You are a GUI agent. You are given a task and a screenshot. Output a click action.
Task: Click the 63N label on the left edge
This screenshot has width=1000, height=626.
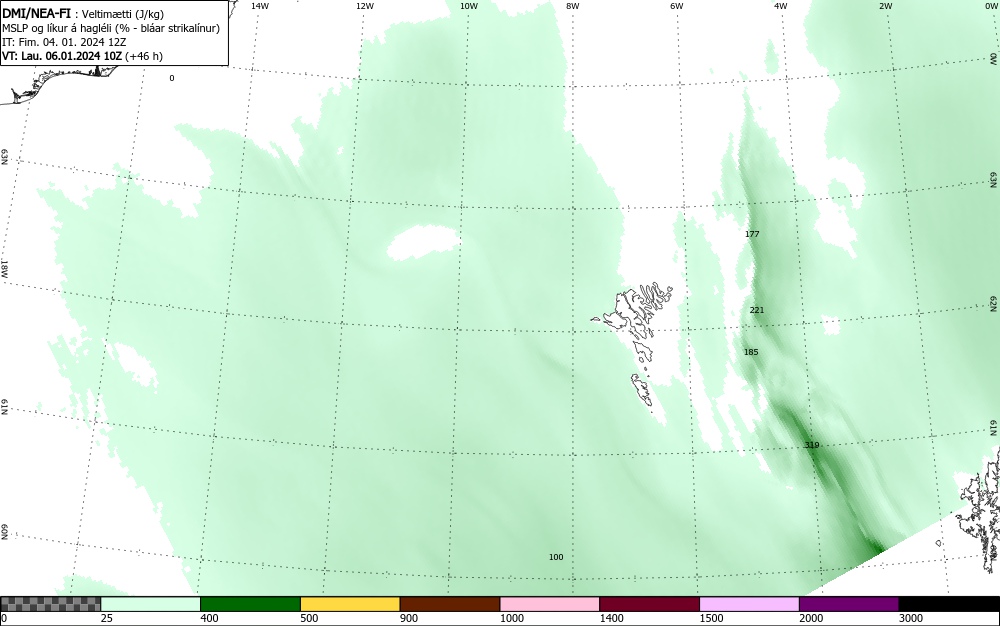click(x=4, y=157)
